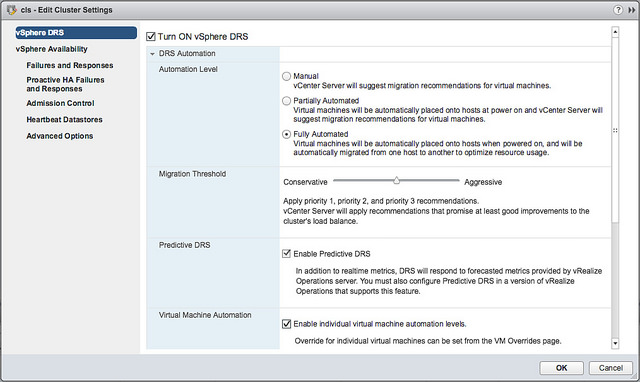Screen dimensions: 640x382
Task: Toggle individual virtual machine automation levels
Action: coord(287,324)
